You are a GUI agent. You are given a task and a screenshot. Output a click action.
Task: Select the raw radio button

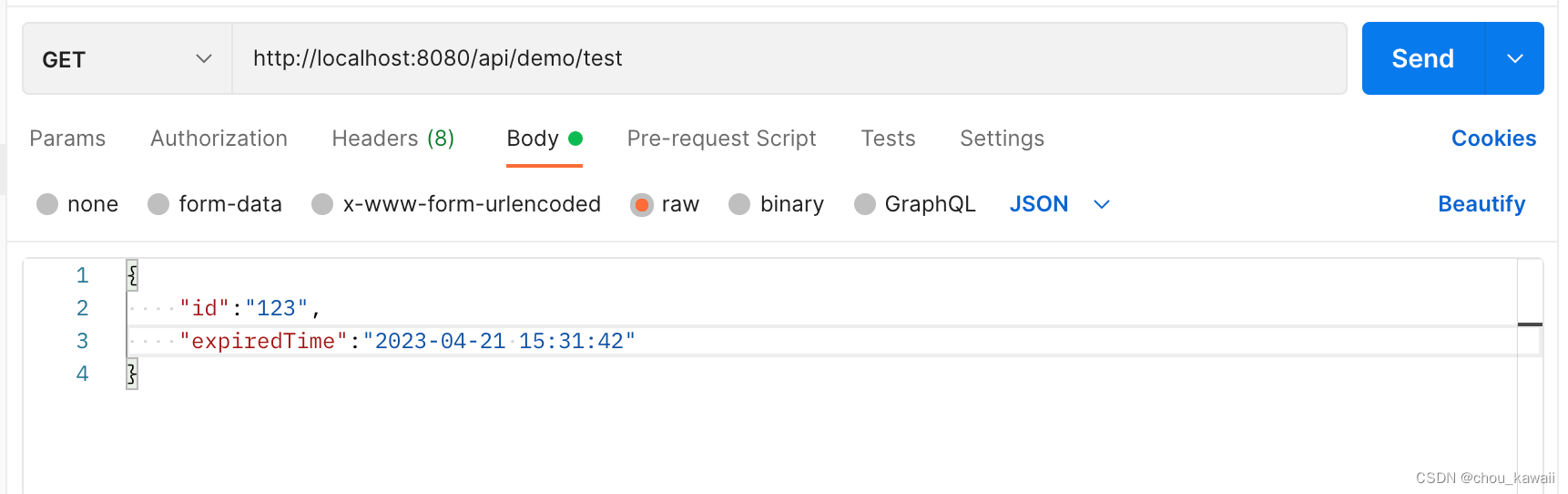(642, 204)
